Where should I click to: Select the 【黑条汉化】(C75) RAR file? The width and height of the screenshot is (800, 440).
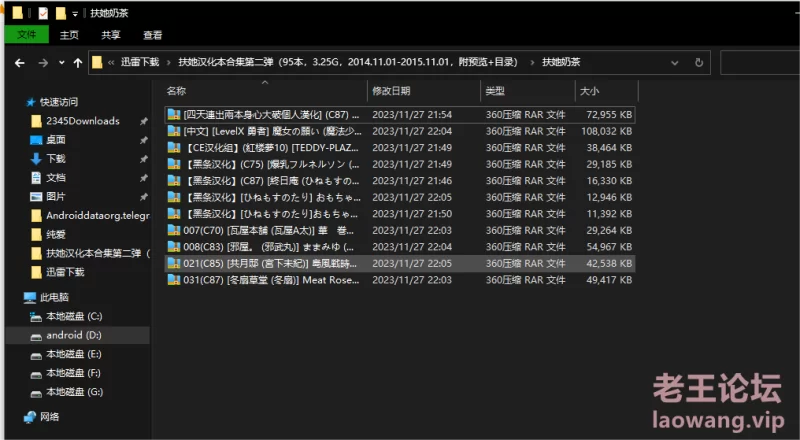coord(401,164)
